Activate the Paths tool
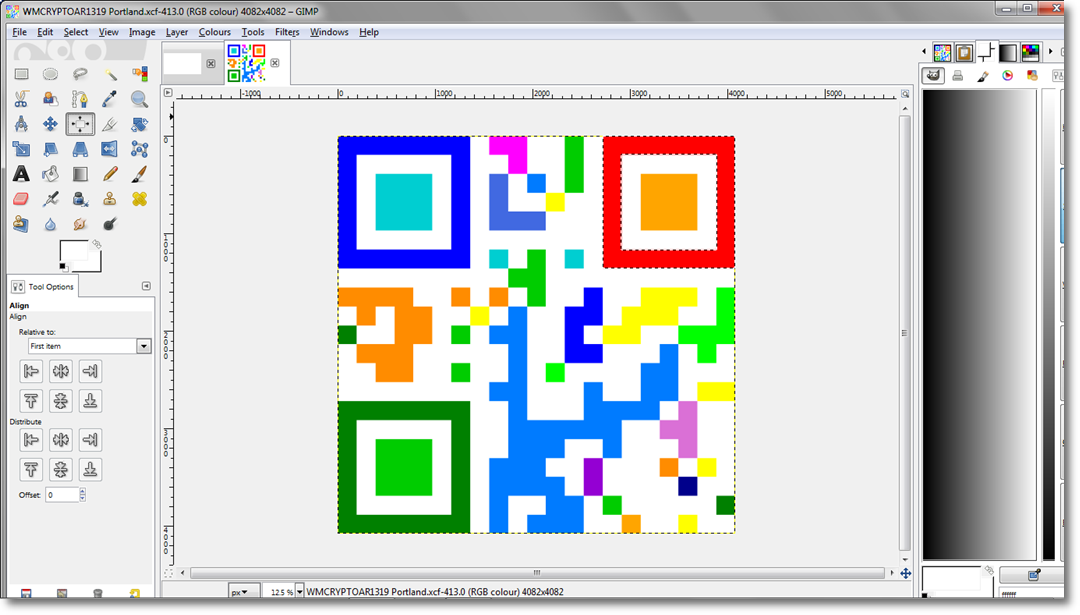The height and width of the screenshot is (615, 1080). click(x=80, y=99)
